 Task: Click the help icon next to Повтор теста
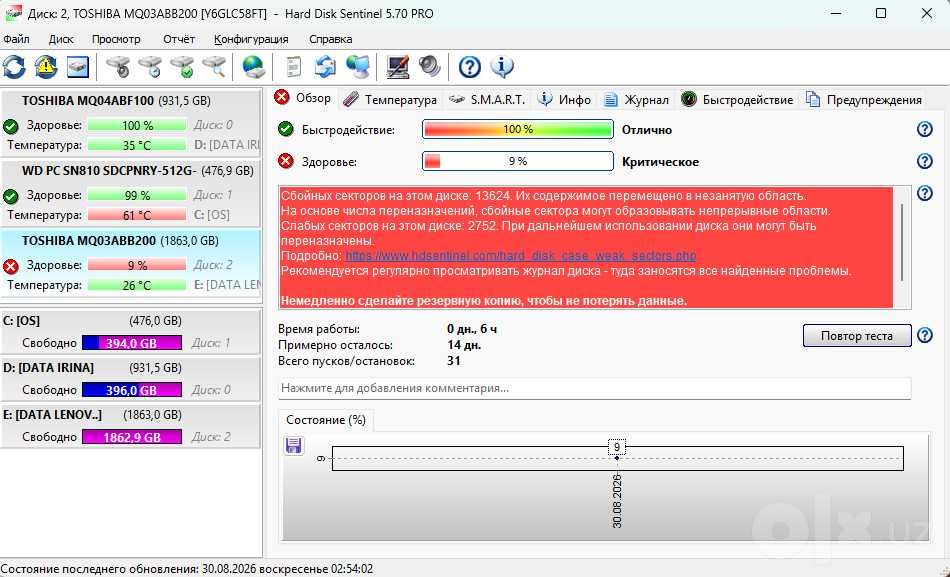point(925,335)
